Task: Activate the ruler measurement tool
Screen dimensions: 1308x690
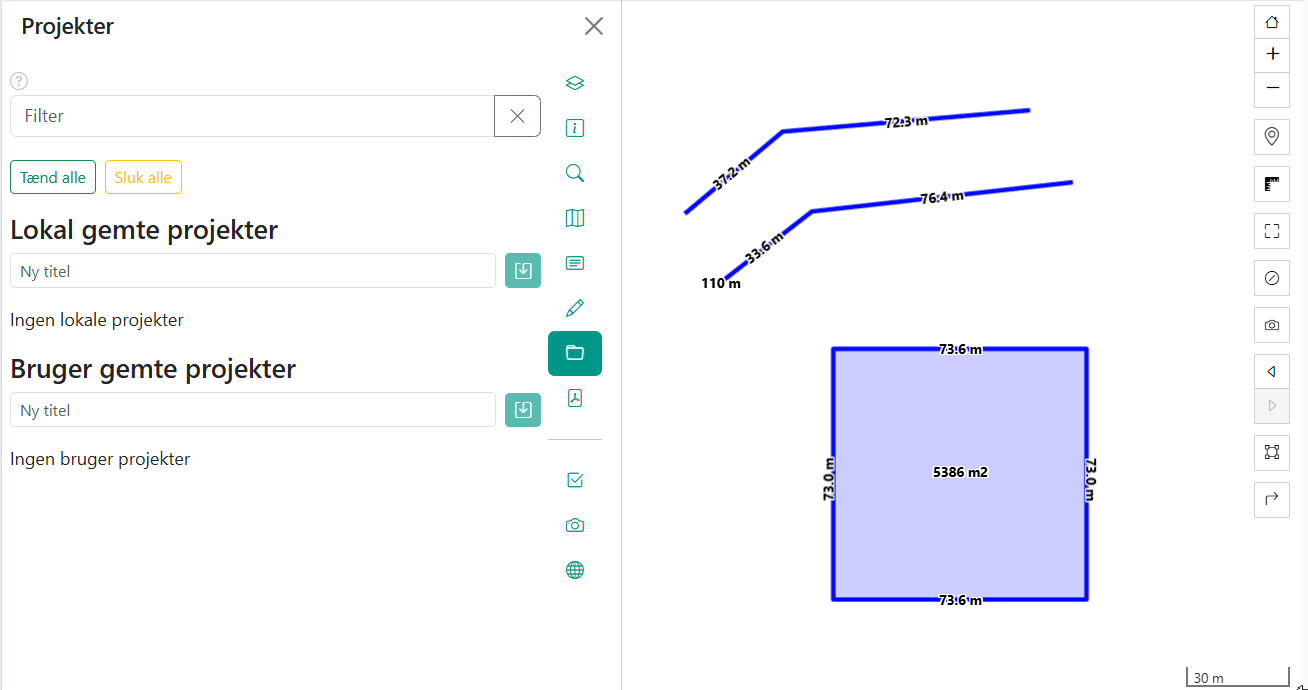Action: (1272, 184)
